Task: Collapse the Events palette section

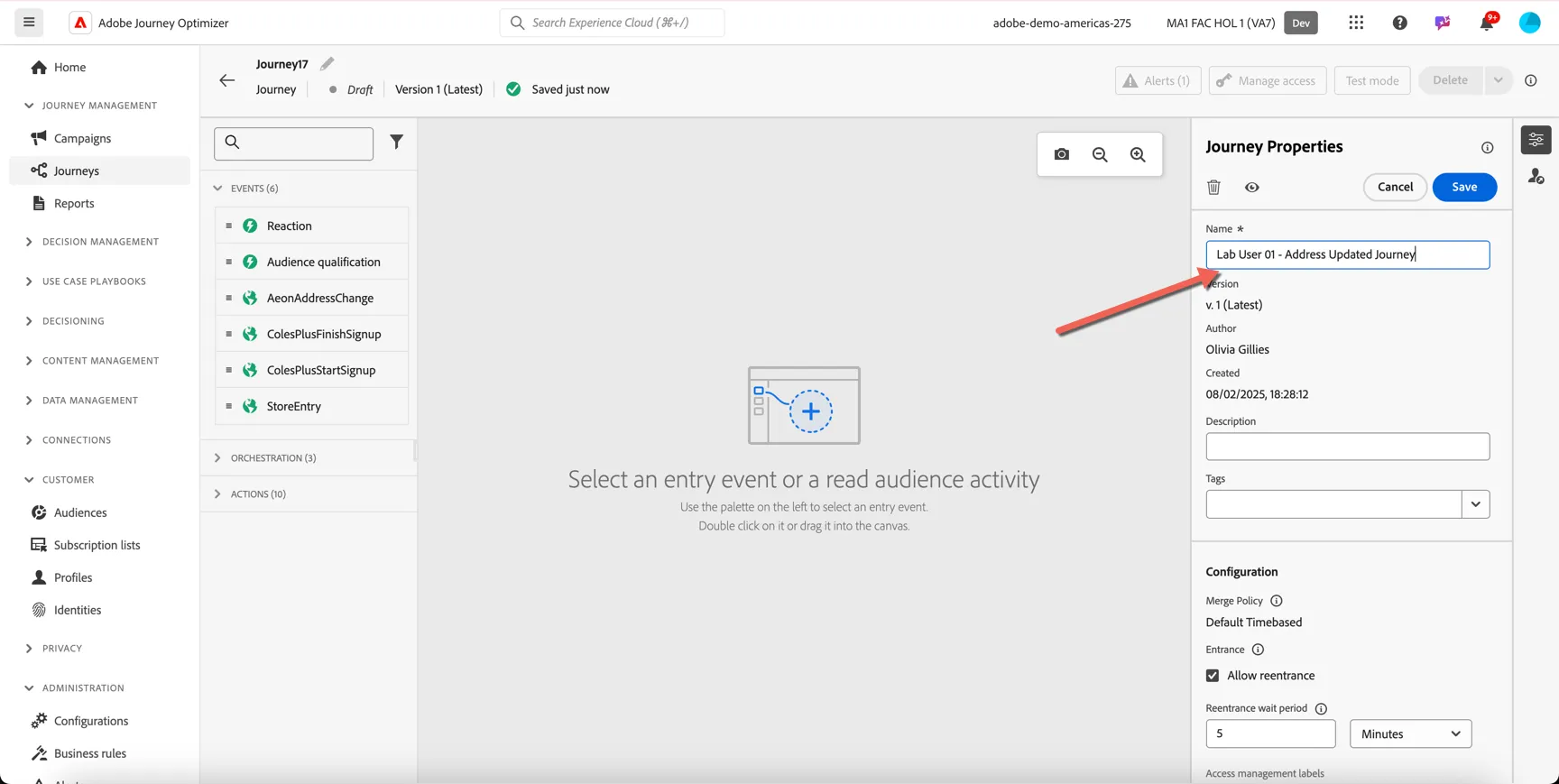Action: (x=217, y=189)
